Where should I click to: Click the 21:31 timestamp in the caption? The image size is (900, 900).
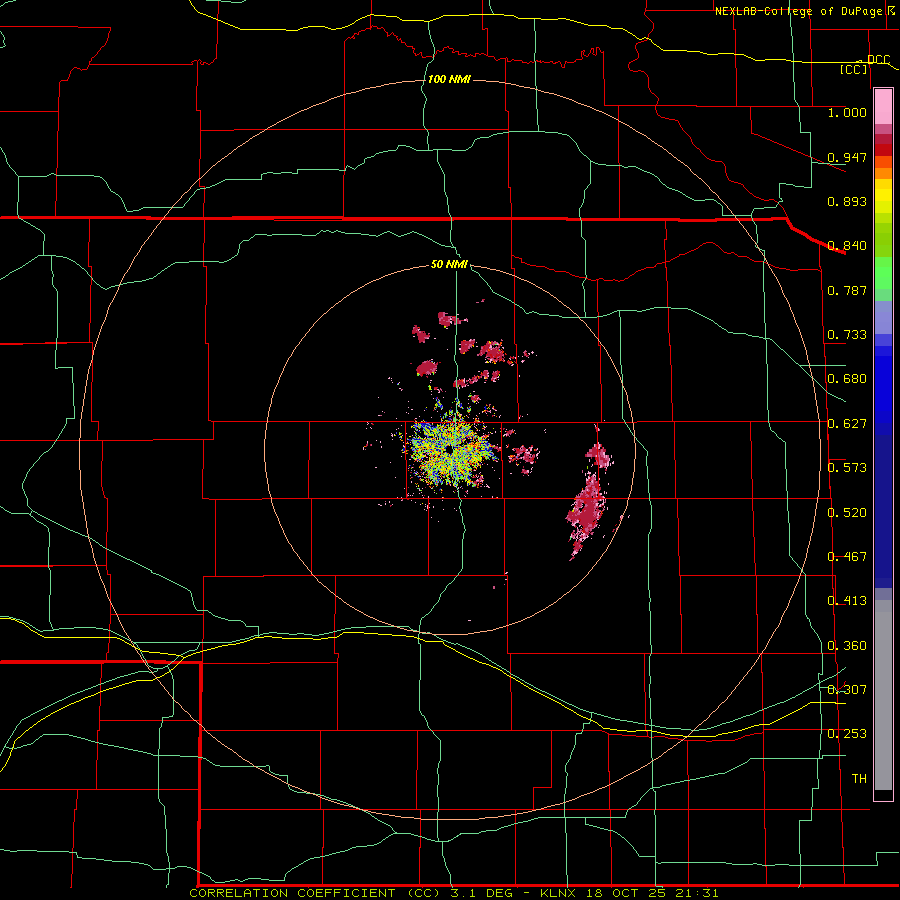tap(699, 893)
